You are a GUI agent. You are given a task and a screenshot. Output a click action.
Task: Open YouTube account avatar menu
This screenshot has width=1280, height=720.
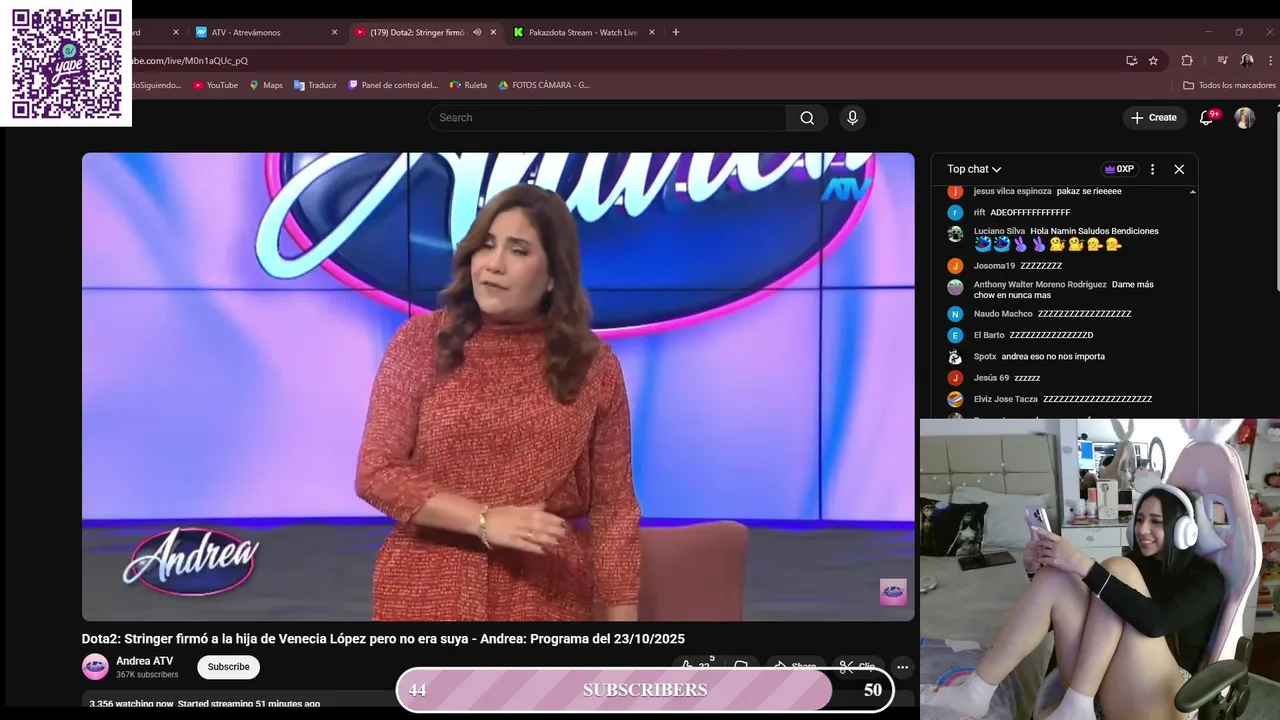tap(1244, 118)
